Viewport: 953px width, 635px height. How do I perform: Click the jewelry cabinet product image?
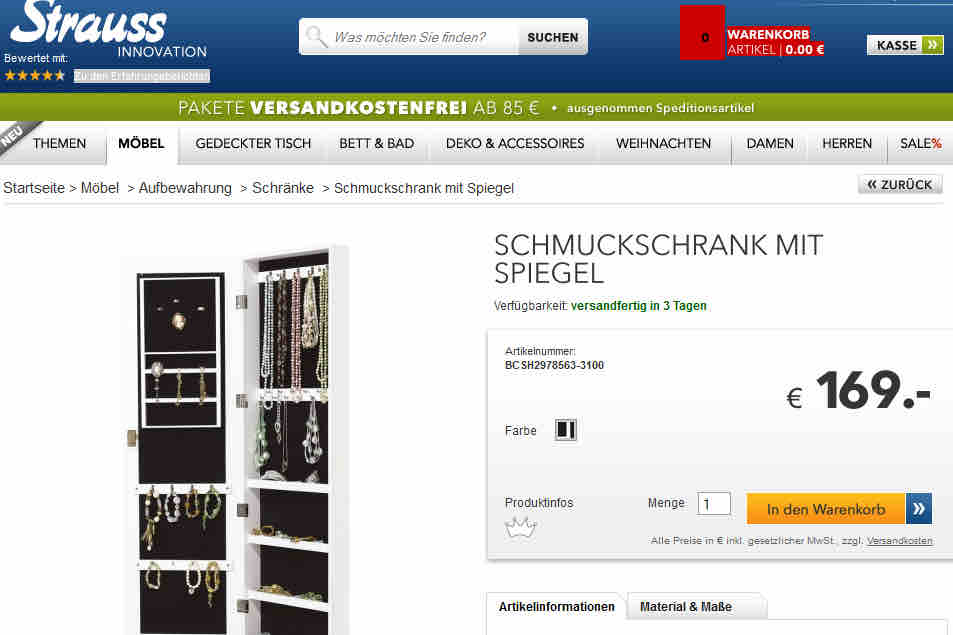click(x=234, y=441)
